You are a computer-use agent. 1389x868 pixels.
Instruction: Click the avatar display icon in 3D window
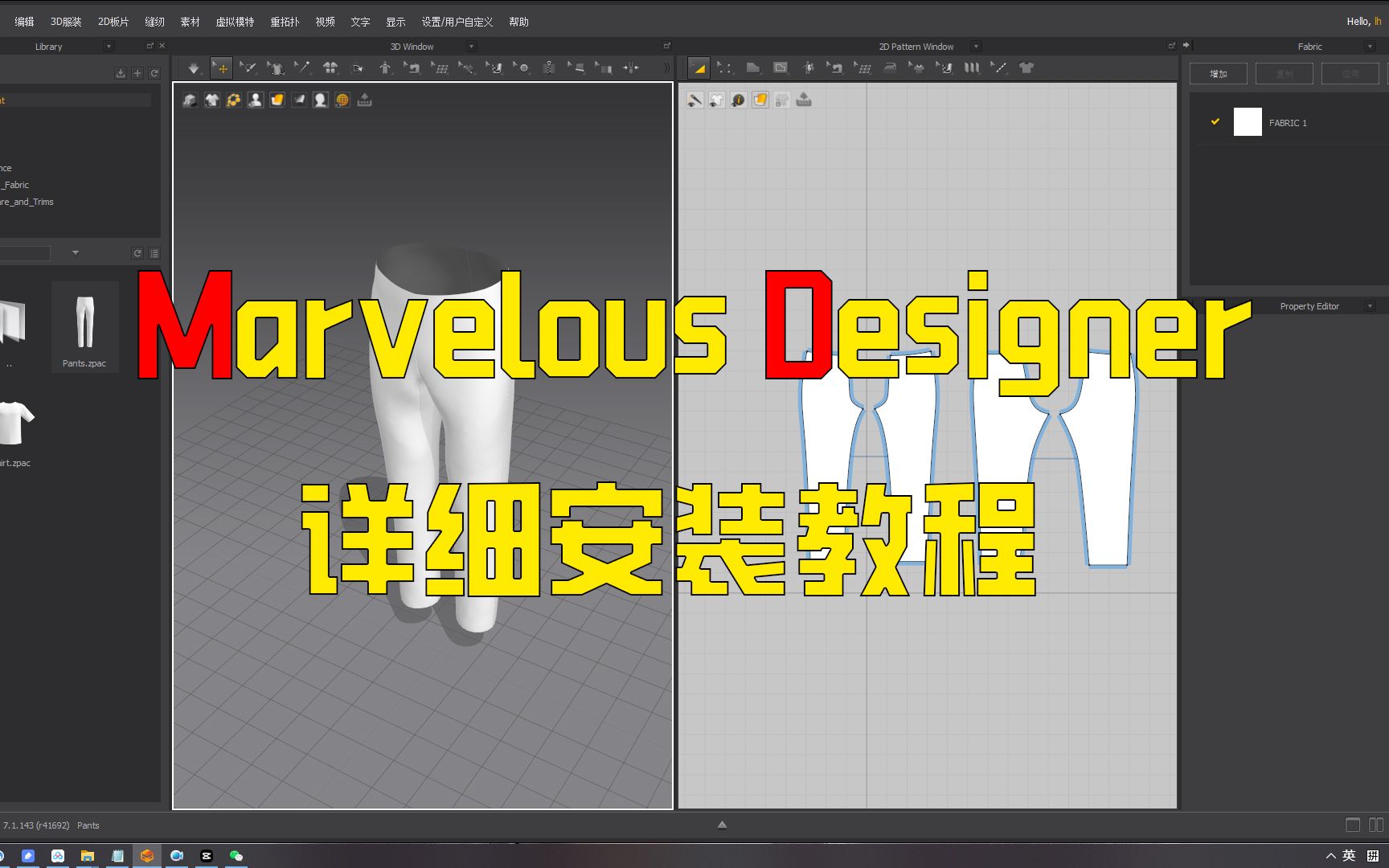point(321,100)
